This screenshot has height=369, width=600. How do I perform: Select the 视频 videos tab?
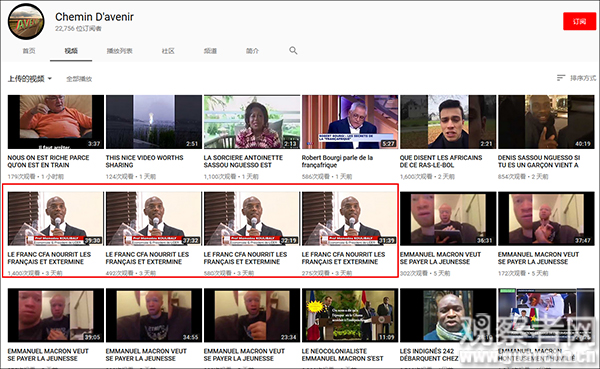71,51
